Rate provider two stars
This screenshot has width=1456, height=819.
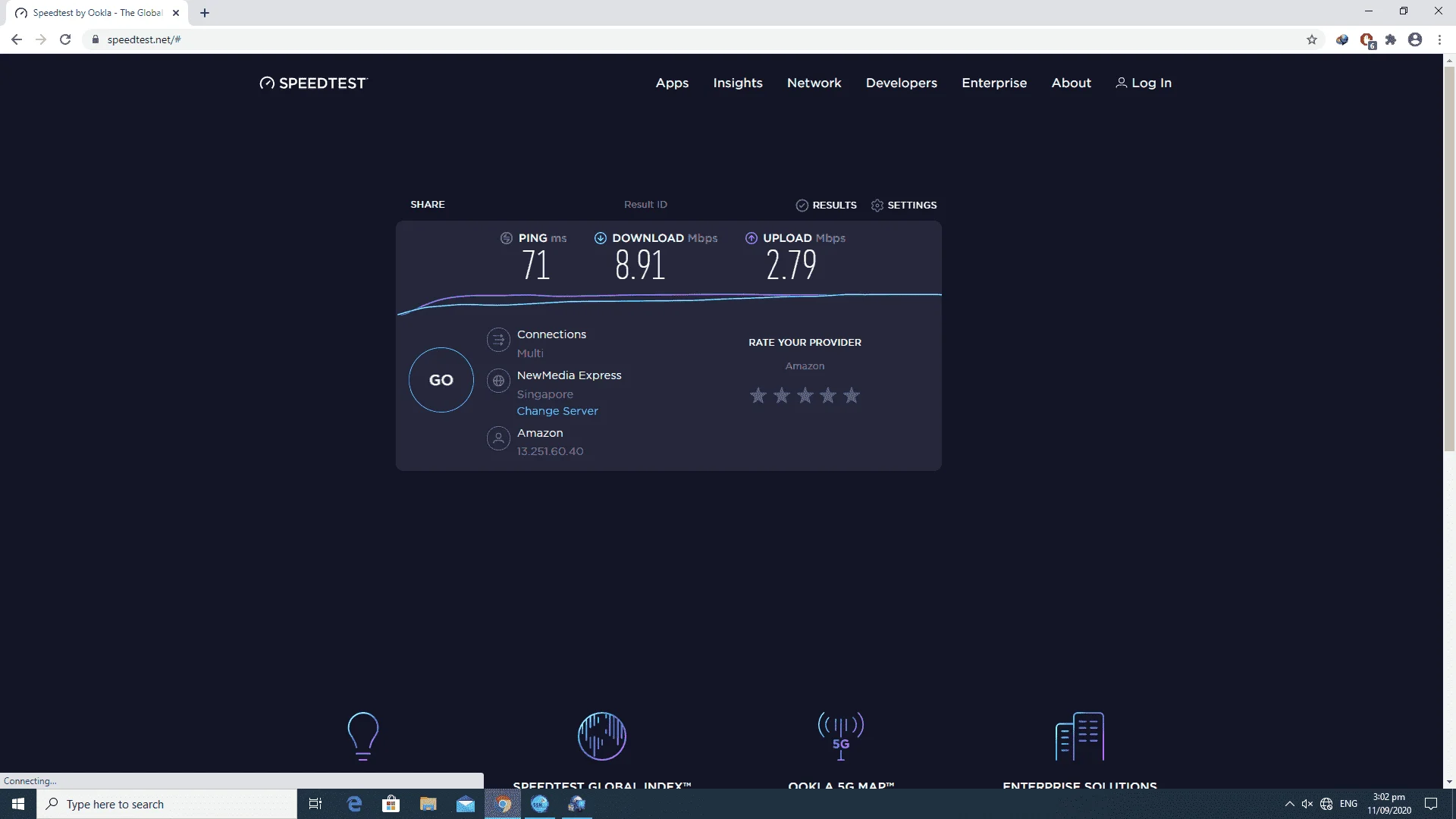click(781, 395)
